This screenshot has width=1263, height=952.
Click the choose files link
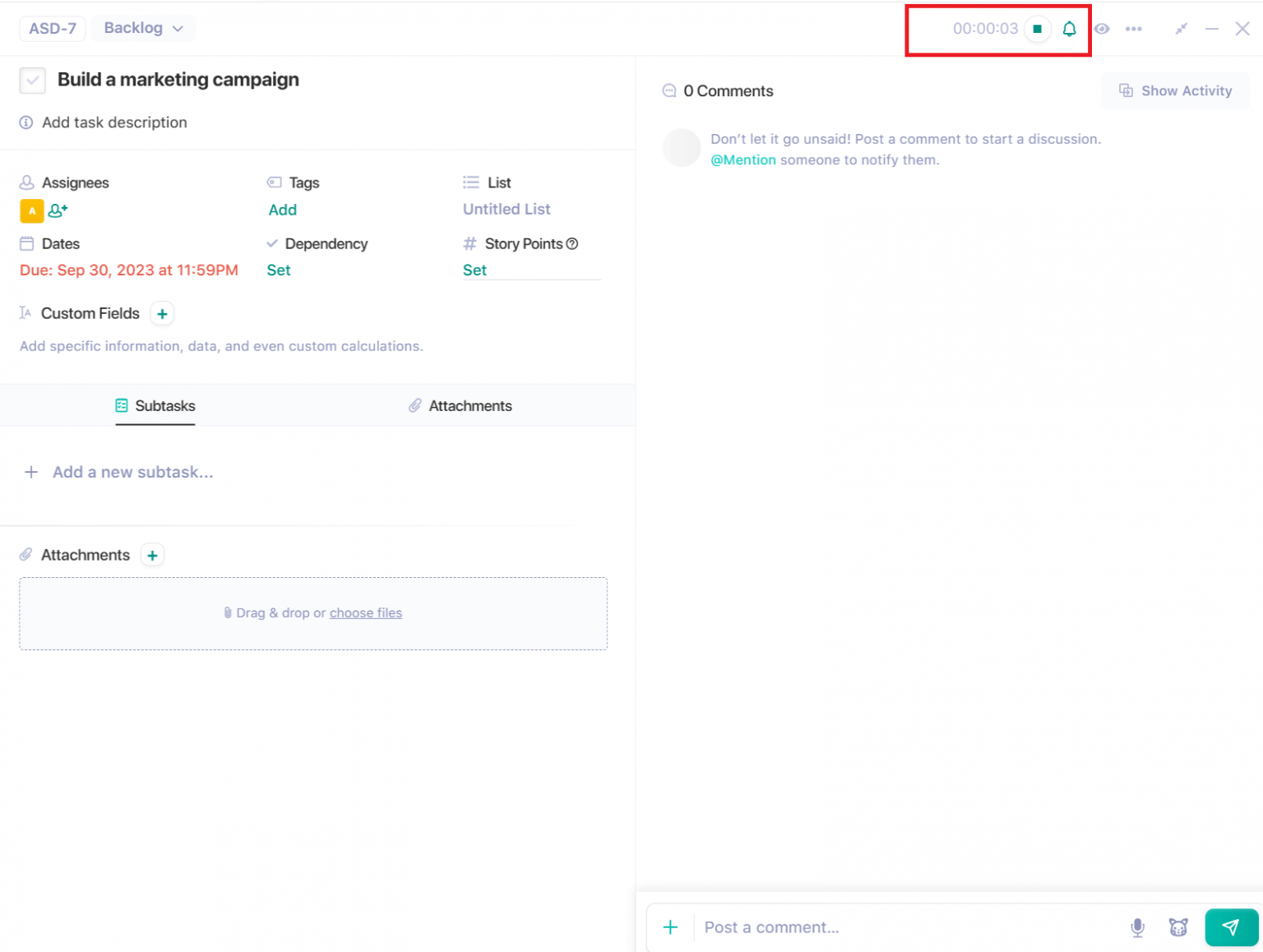pyautogui.click(x=365, y=612)
